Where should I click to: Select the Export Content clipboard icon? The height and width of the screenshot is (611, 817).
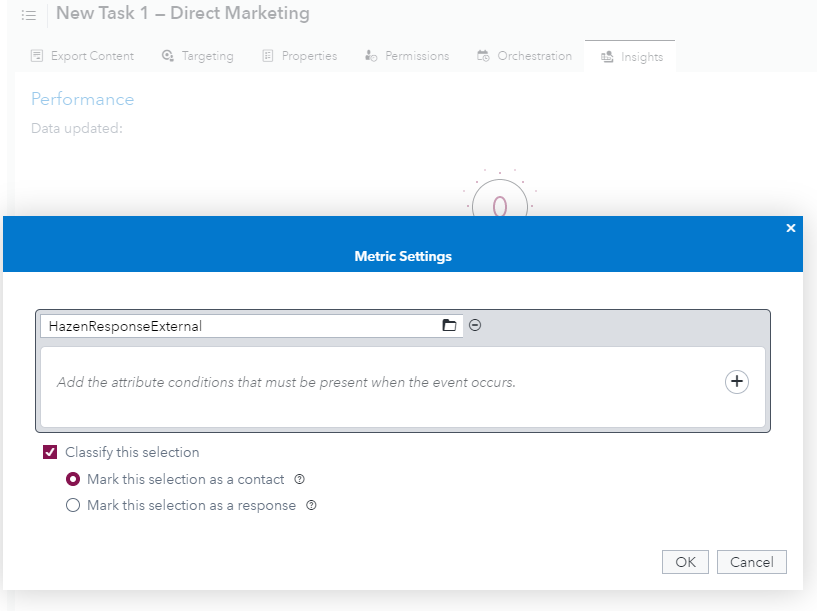coord(36,55)
